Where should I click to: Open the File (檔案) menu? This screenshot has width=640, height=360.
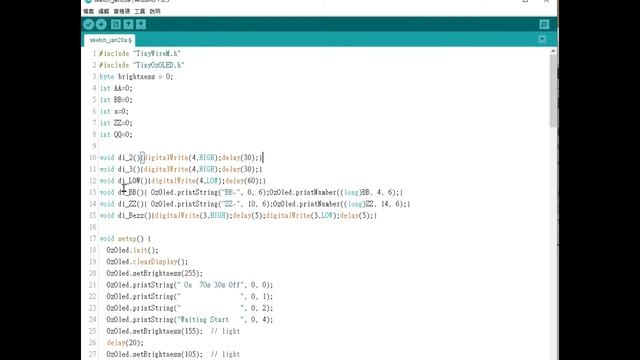(x=89, y=11)
